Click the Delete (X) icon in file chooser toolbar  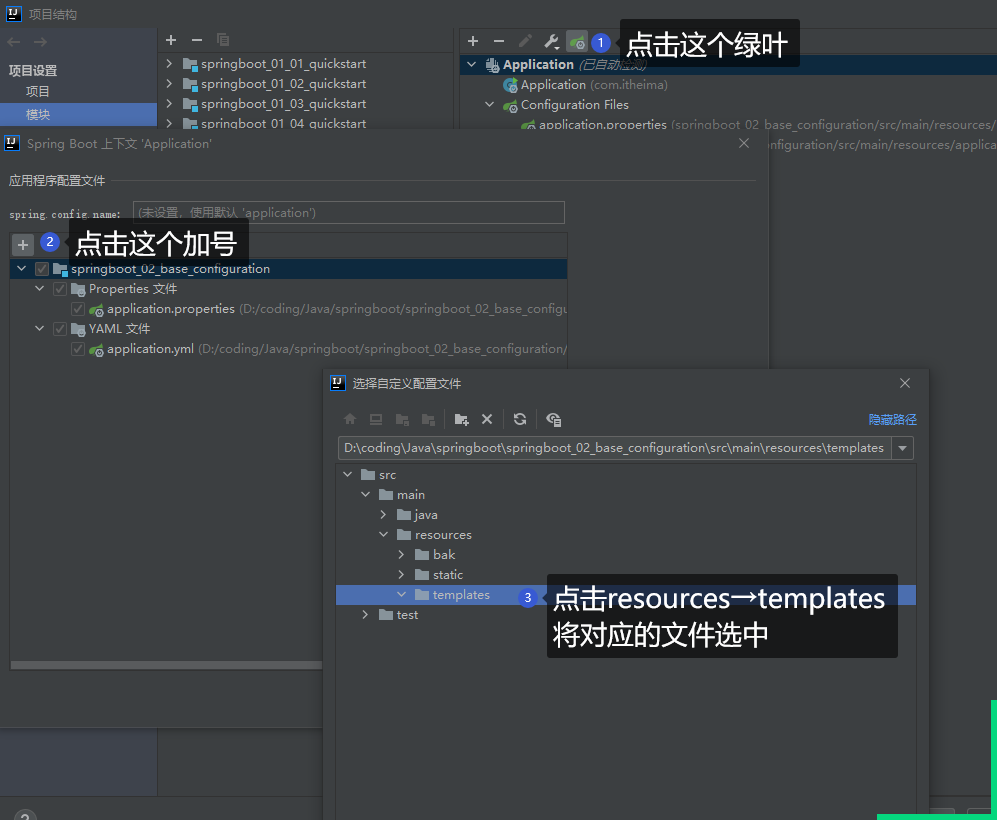click(487, 420)
